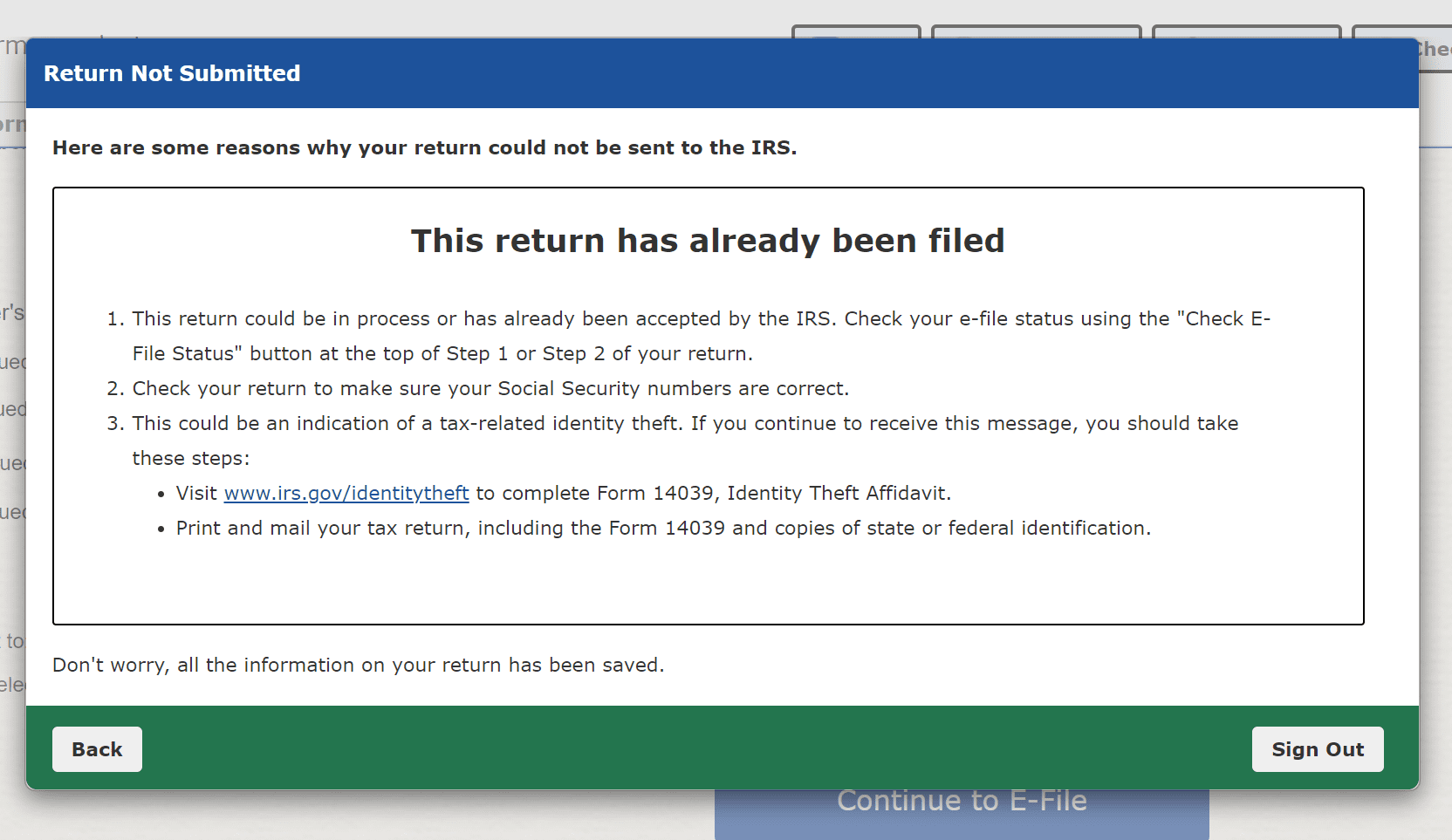
Task: Click the leftmost hidden button above the dialog
Action: (x=856, y=31)
